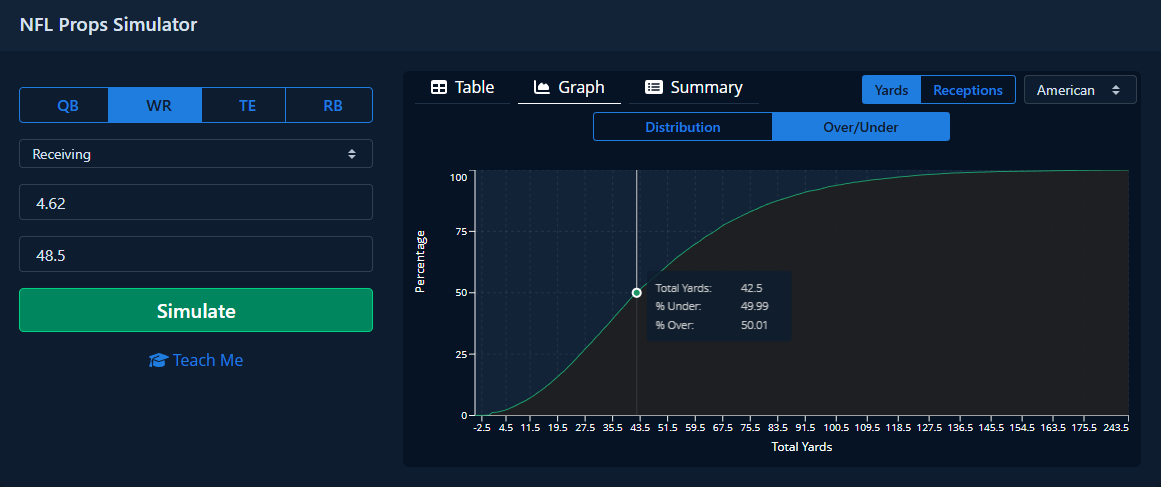Select the WR position
This screenshot has height=487, width=1161.
(157, 105)
